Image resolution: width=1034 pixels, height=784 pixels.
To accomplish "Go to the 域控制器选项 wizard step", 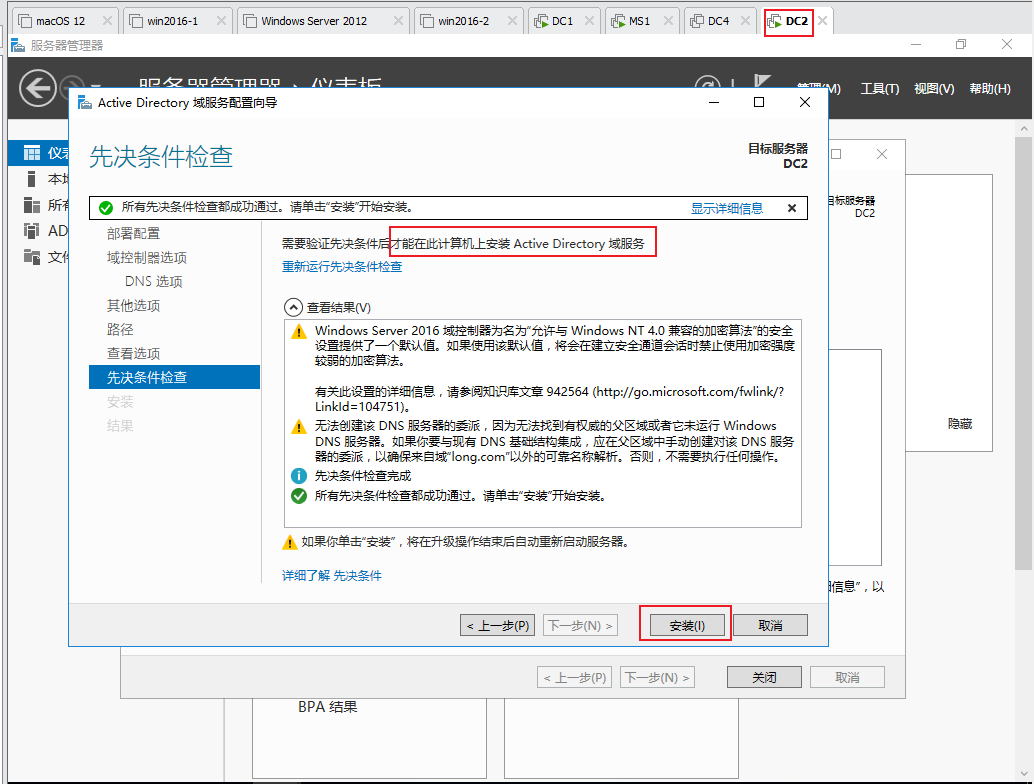I will (x=146, y=258).
